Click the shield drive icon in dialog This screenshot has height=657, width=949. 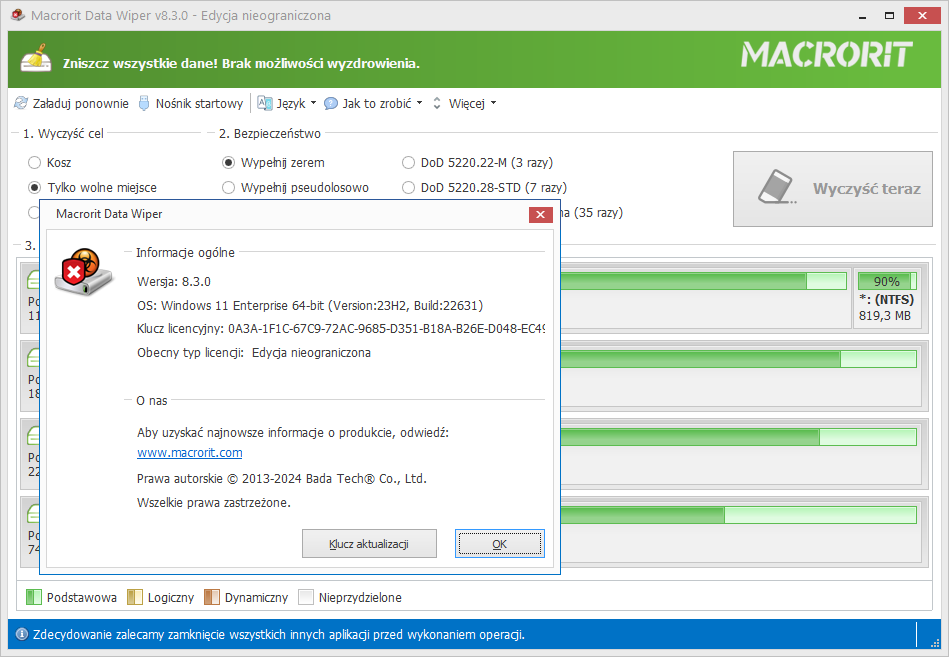pyautogui.click(x=84, y=271)
